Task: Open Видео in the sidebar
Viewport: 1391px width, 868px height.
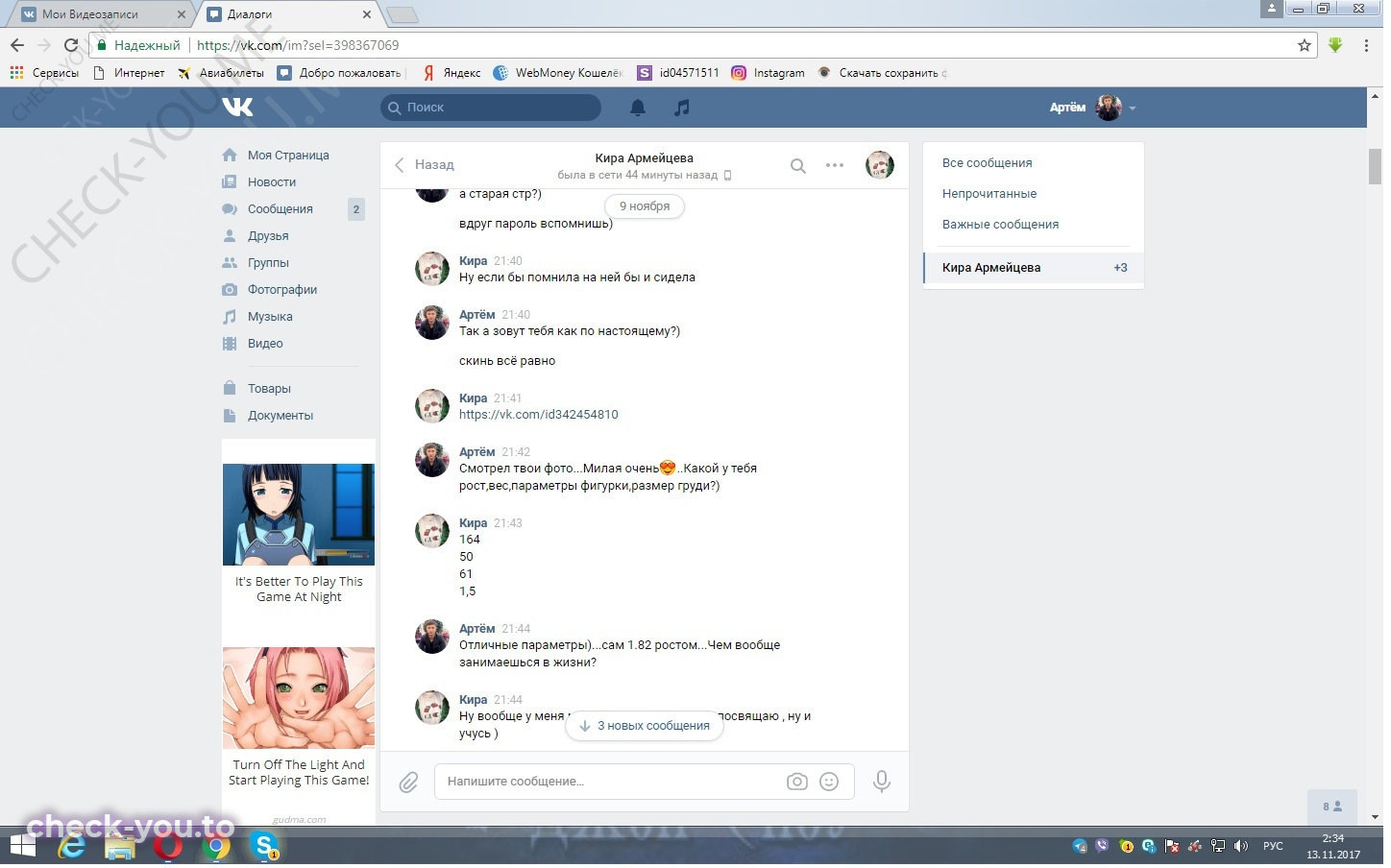Action: pyautogui.click(x=265, y=344)
